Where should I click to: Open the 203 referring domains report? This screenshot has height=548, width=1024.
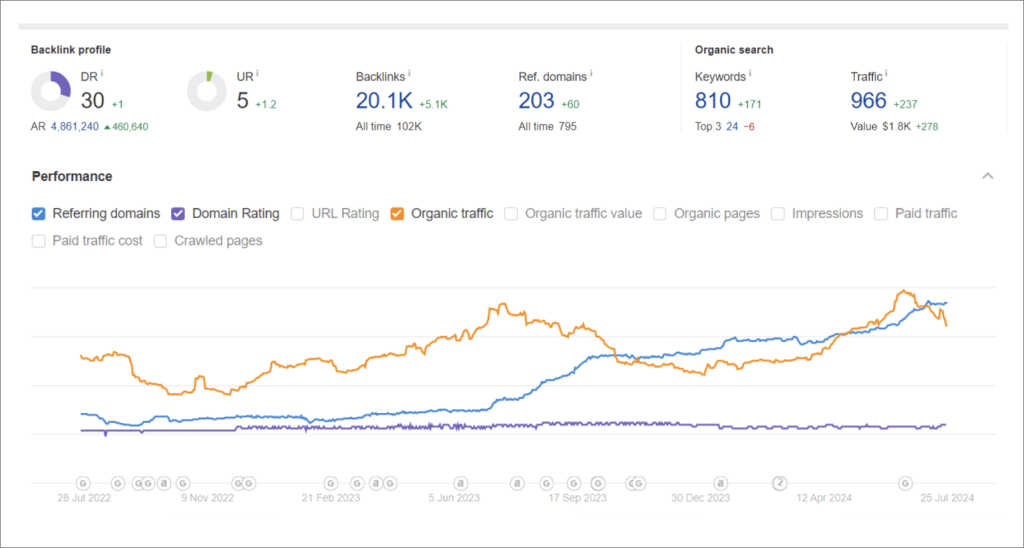(536, 100)
